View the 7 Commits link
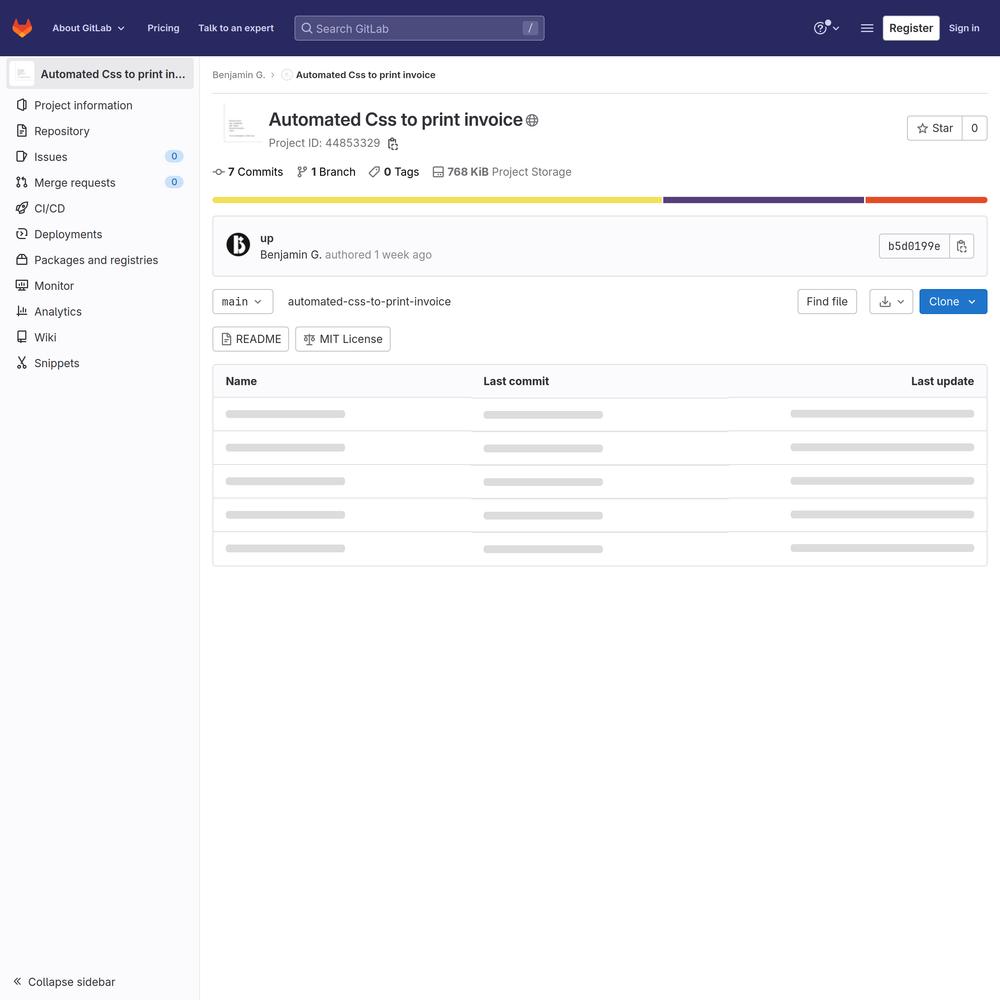 (248, 172)
